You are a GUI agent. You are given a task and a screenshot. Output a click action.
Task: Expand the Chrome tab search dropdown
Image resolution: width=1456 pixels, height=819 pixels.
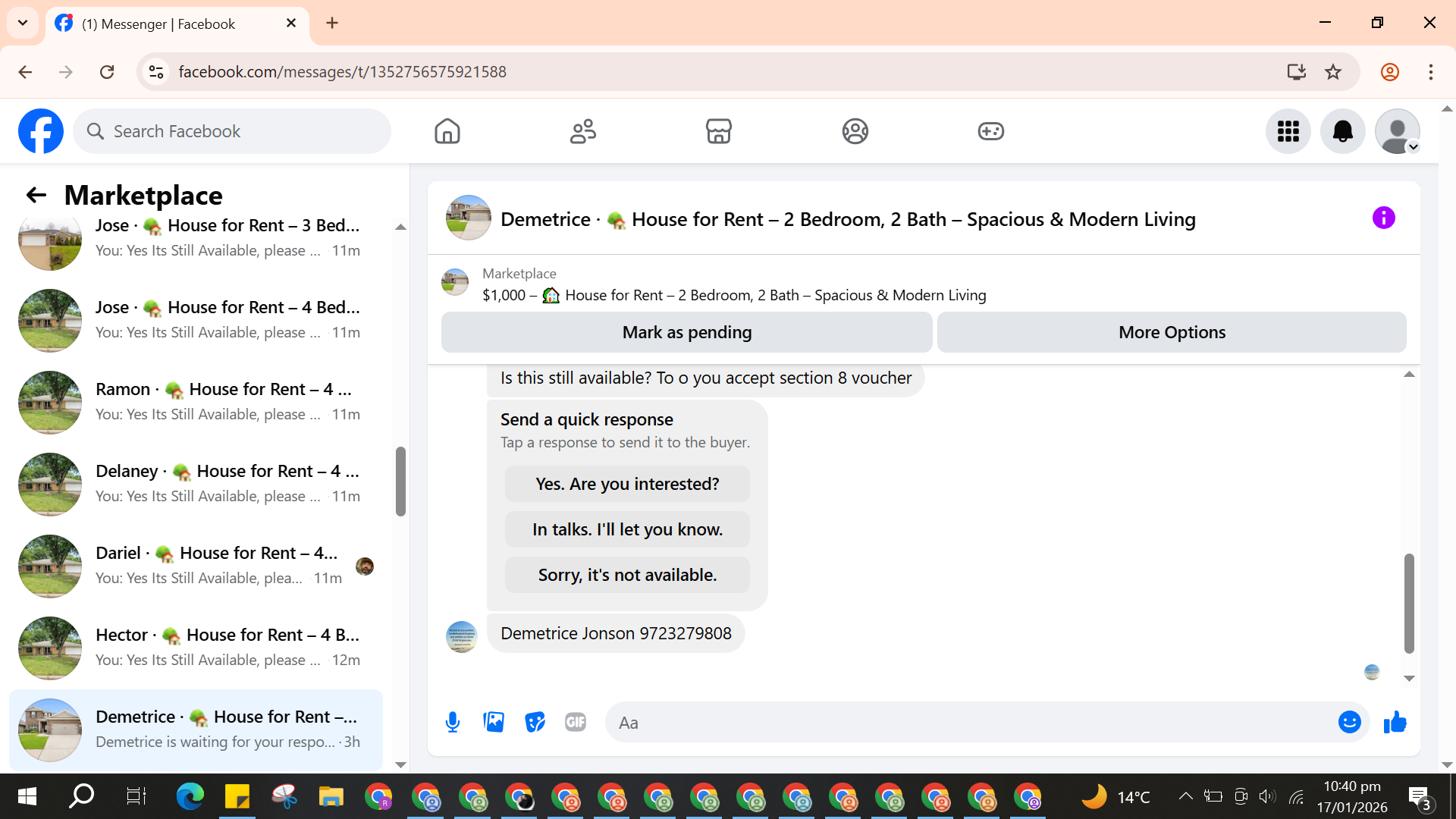pos(23,23)
